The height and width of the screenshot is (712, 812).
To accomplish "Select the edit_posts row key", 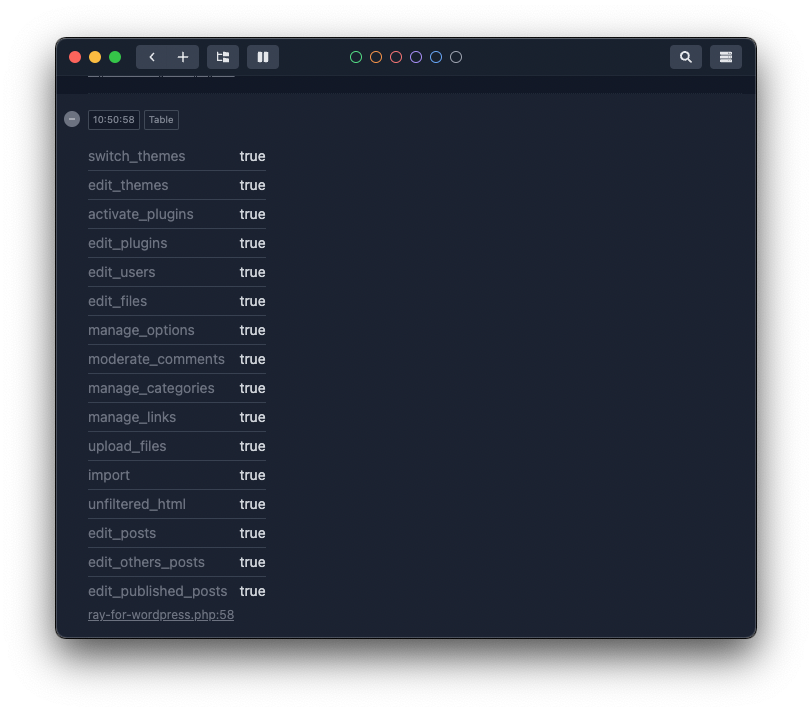I will coord(122,533).
